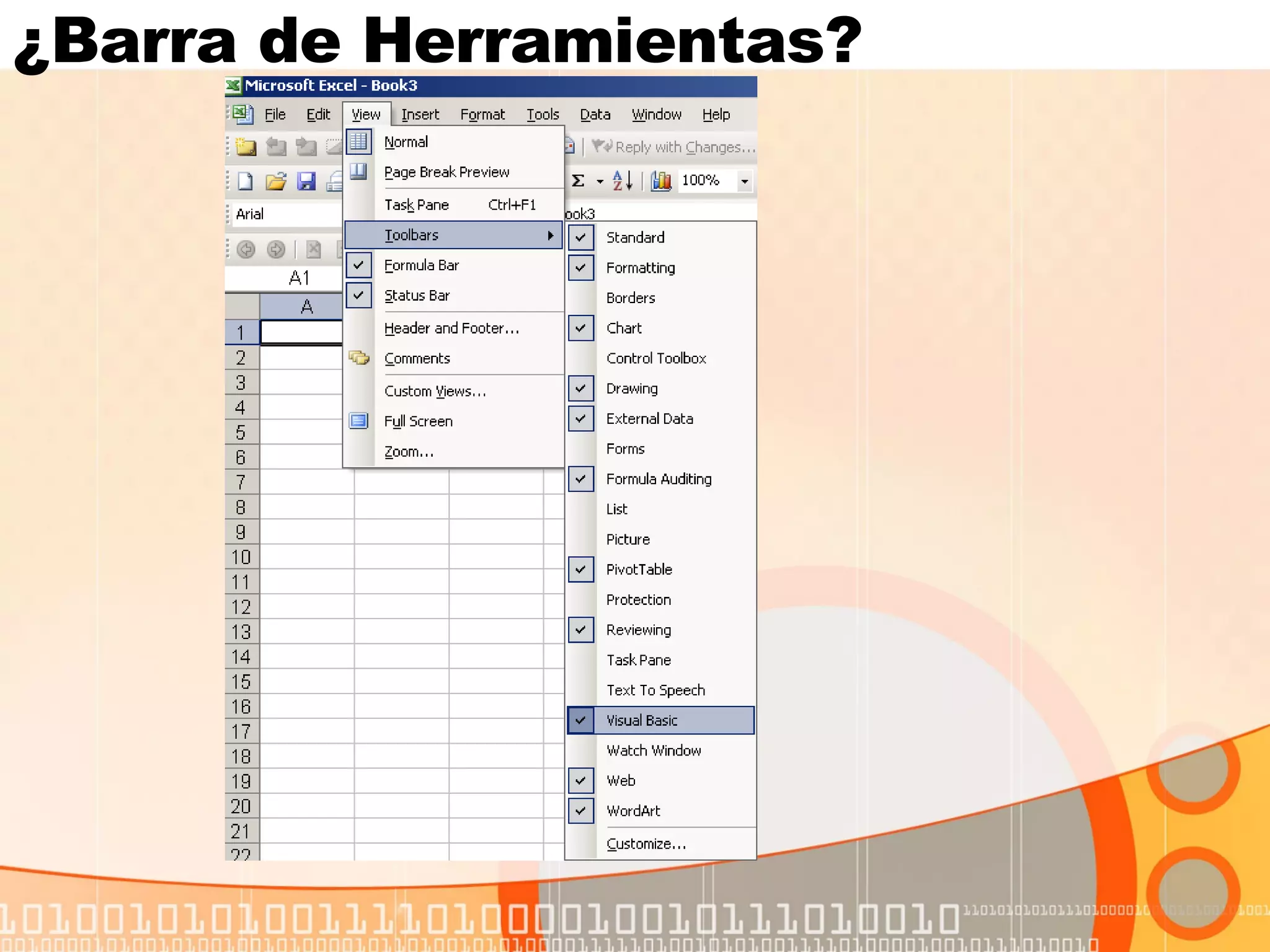Toggle the WordArt toolbar

661,811
